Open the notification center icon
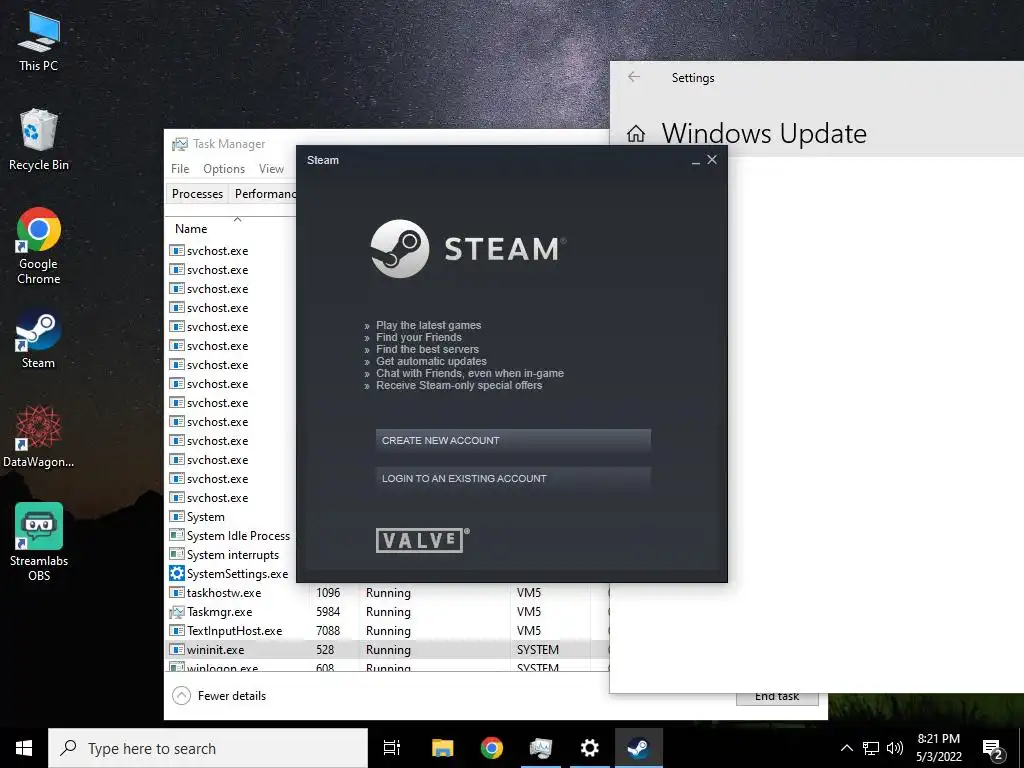The width and height of the screenshot is (1024, 768). point(993,748)
